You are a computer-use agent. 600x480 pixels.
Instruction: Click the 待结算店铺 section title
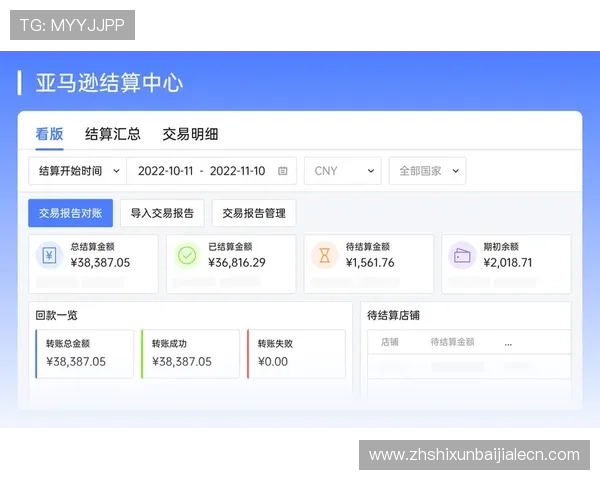click(x=393, y=315)
